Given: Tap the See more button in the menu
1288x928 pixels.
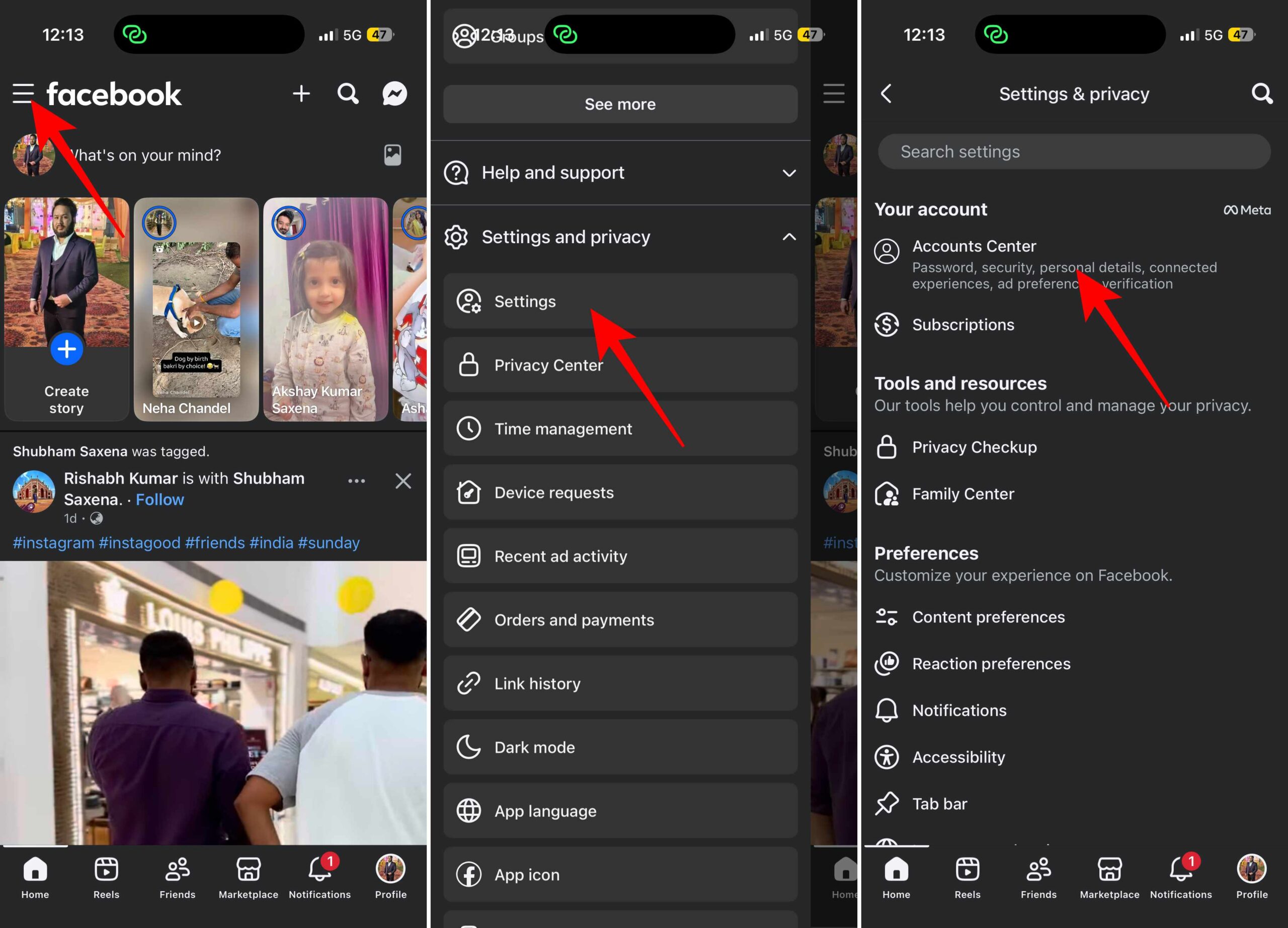Looking at the screenshot, I should coord(620,104).
